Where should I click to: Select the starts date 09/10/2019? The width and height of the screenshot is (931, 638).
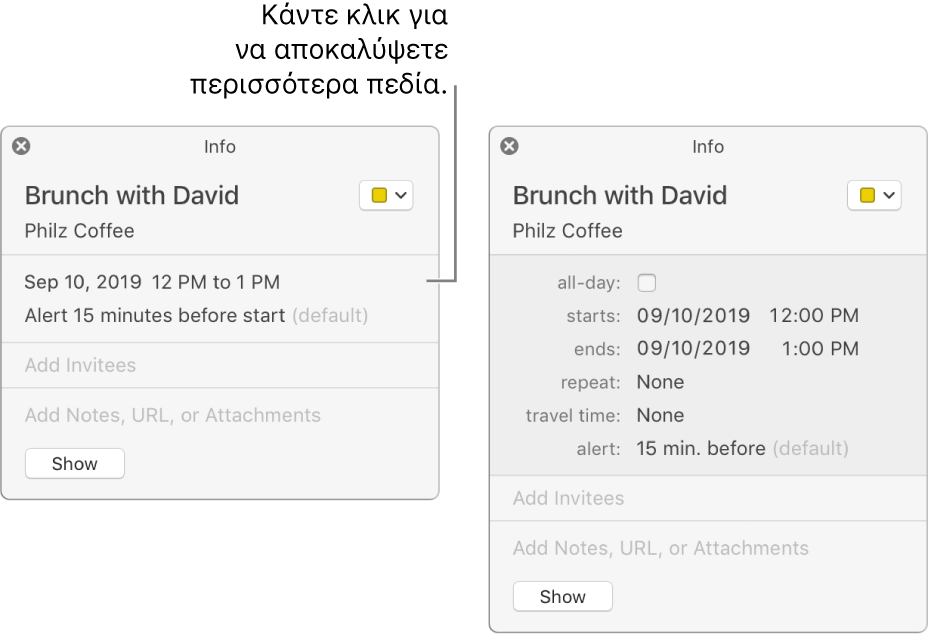pos(694,315)
